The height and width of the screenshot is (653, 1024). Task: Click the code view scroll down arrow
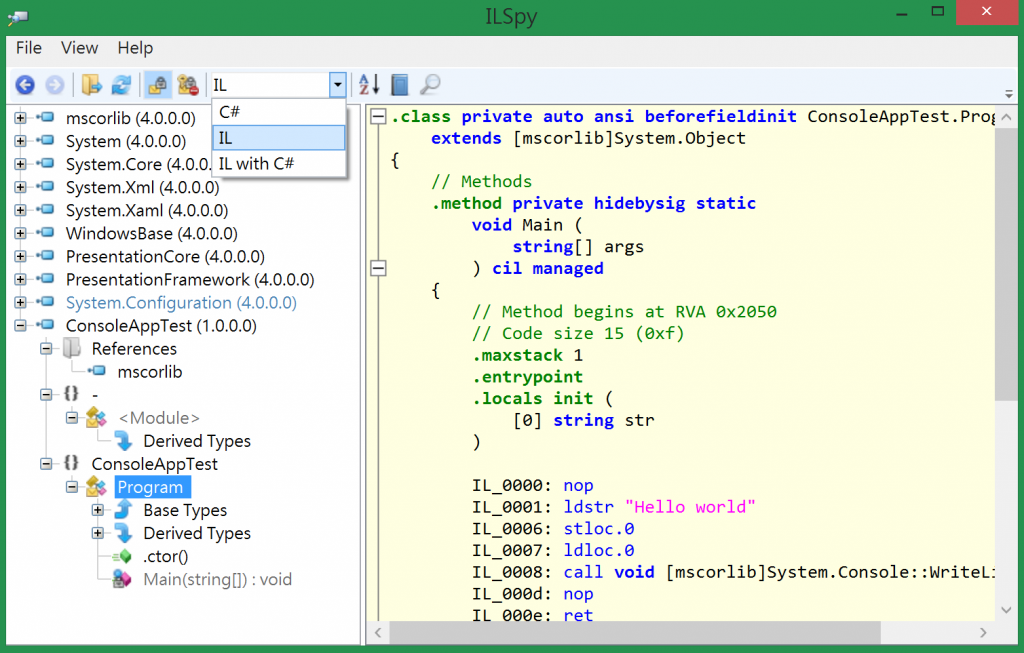coord(1006,610)
